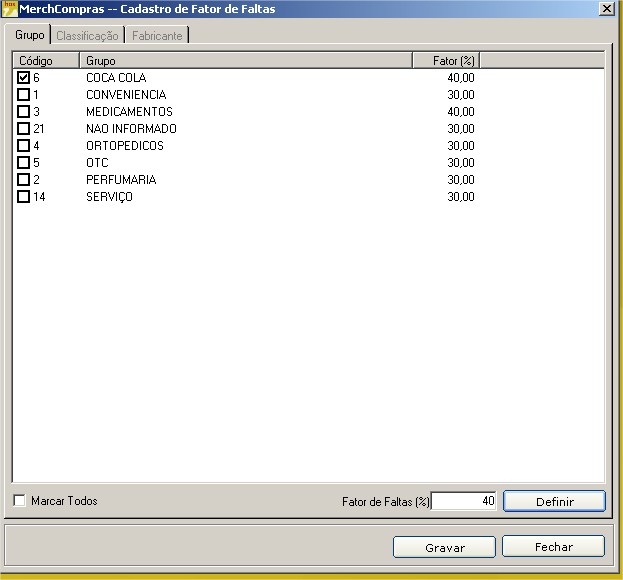Focus the Fator de Faltas (%) input field
Viewport: 623px width, 580px height.
click(464, 501)
